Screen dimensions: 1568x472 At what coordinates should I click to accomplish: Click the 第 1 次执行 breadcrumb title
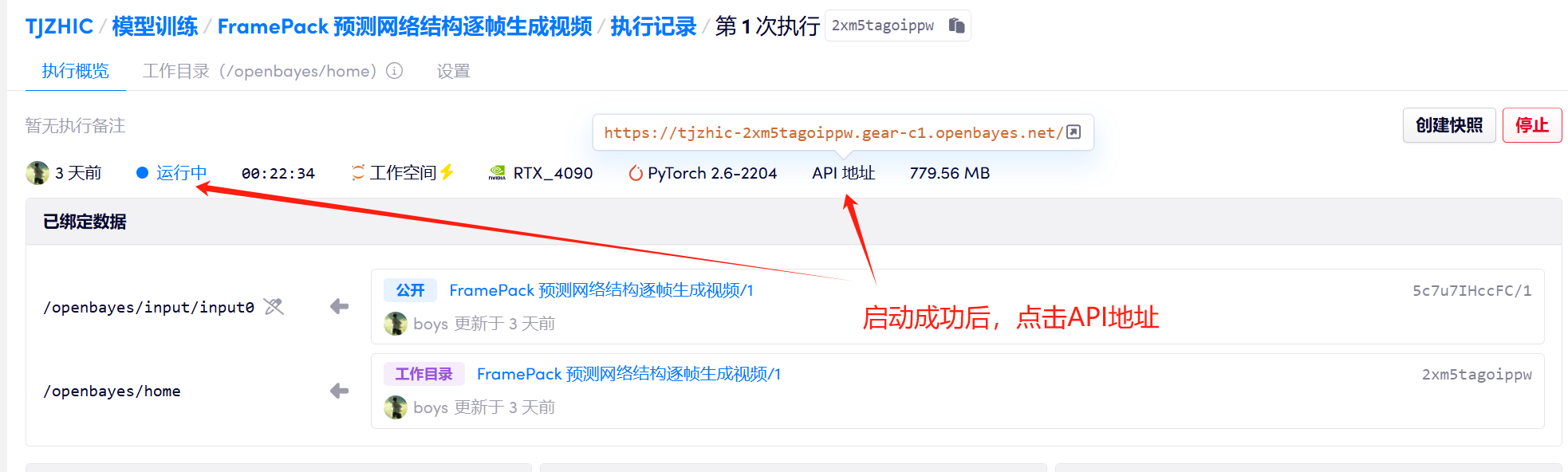[767, 26]
